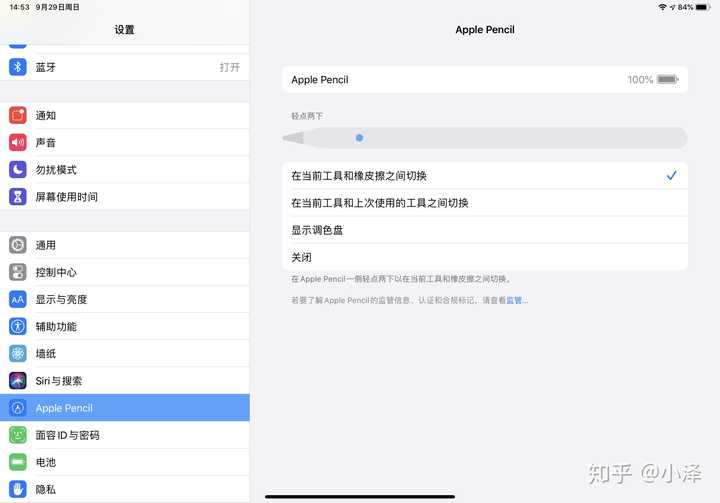
Task: Open 勿扰模式 settings
Action: (x=124, y=170)
